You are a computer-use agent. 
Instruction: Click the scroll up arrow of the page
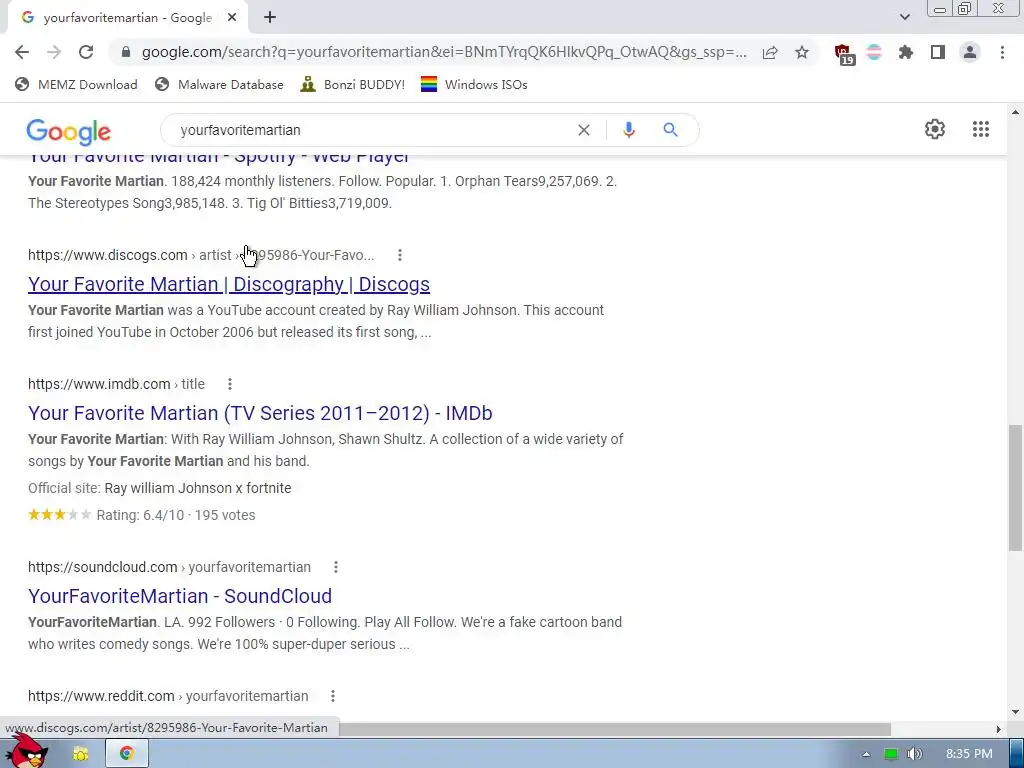coord(1016,112)
